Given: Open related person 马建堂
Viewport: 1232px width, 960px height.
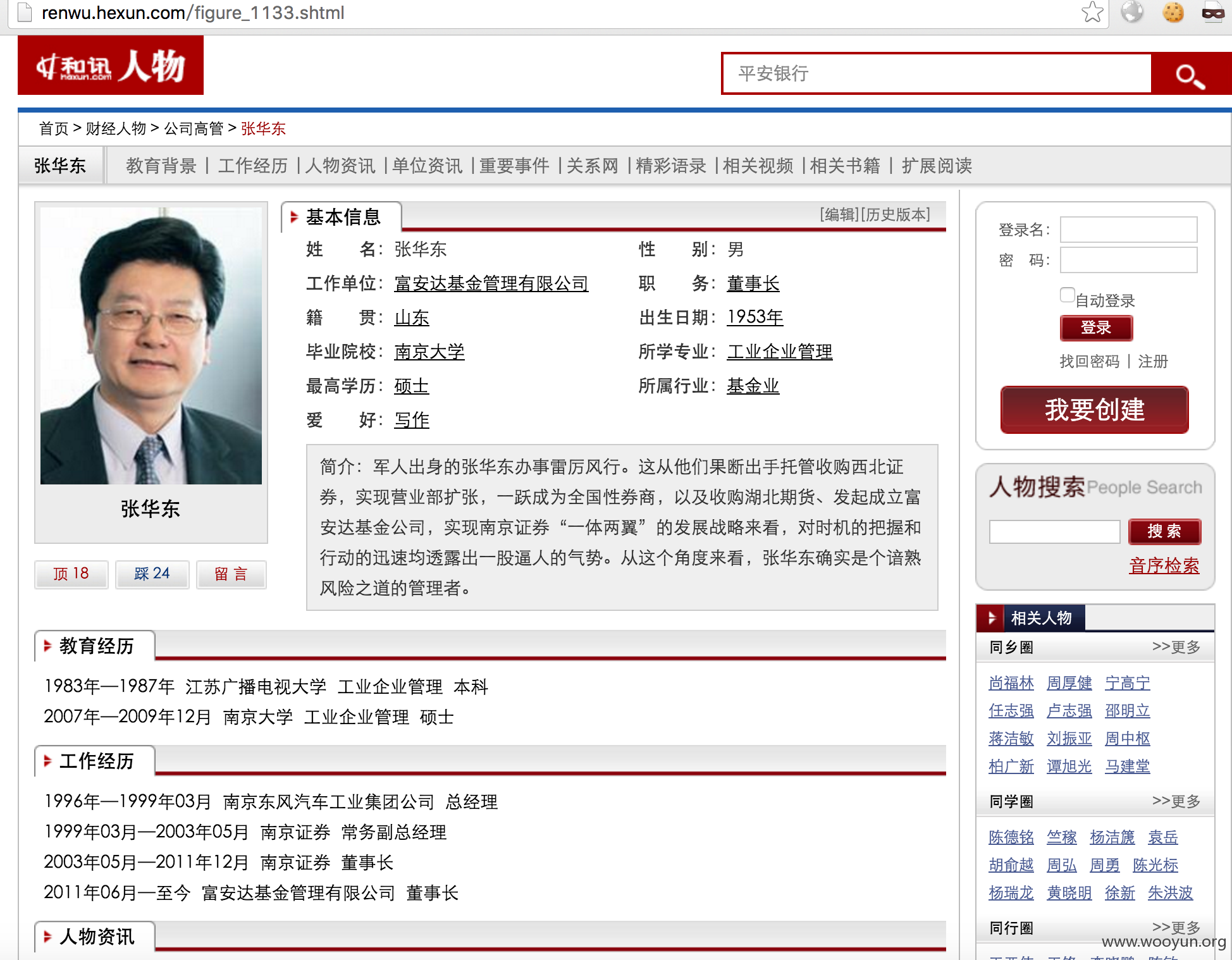Looking at the screenshot, I should click(x=1128, y=766).
